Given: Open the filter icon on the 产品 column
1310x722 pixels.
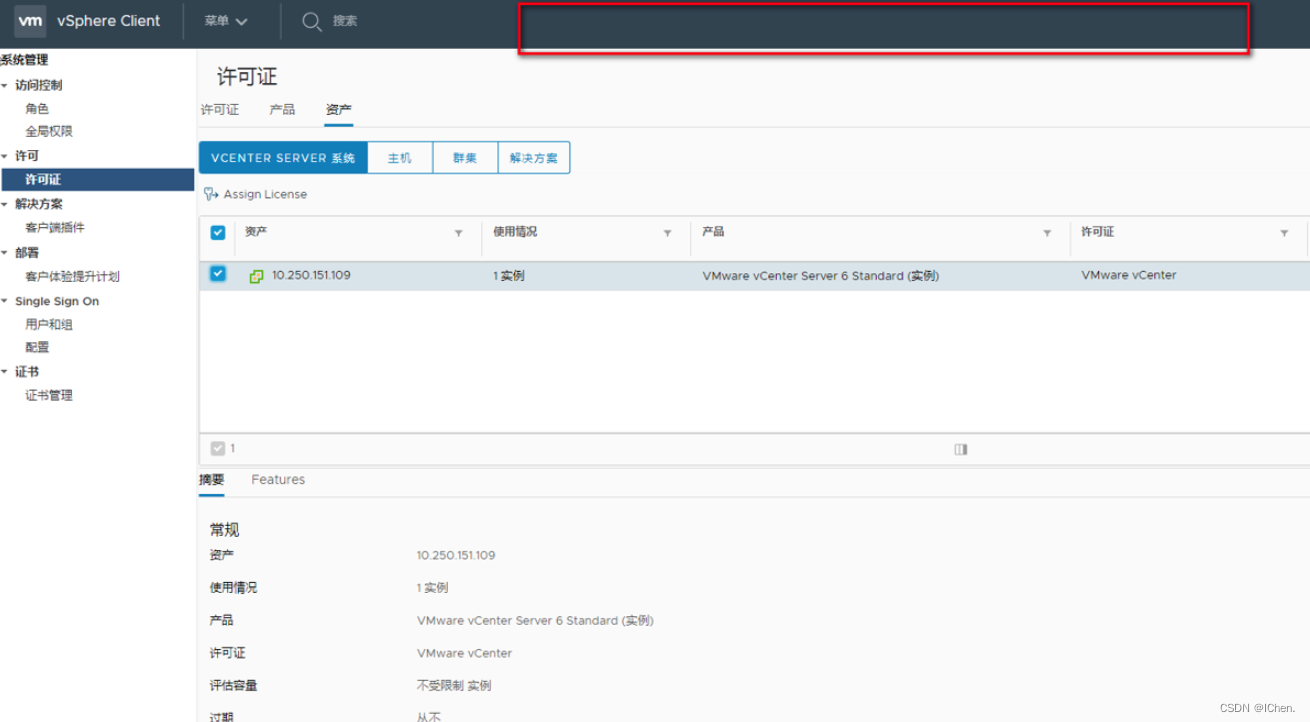Looking at the screenshot, I should (x=1046, y=232).
